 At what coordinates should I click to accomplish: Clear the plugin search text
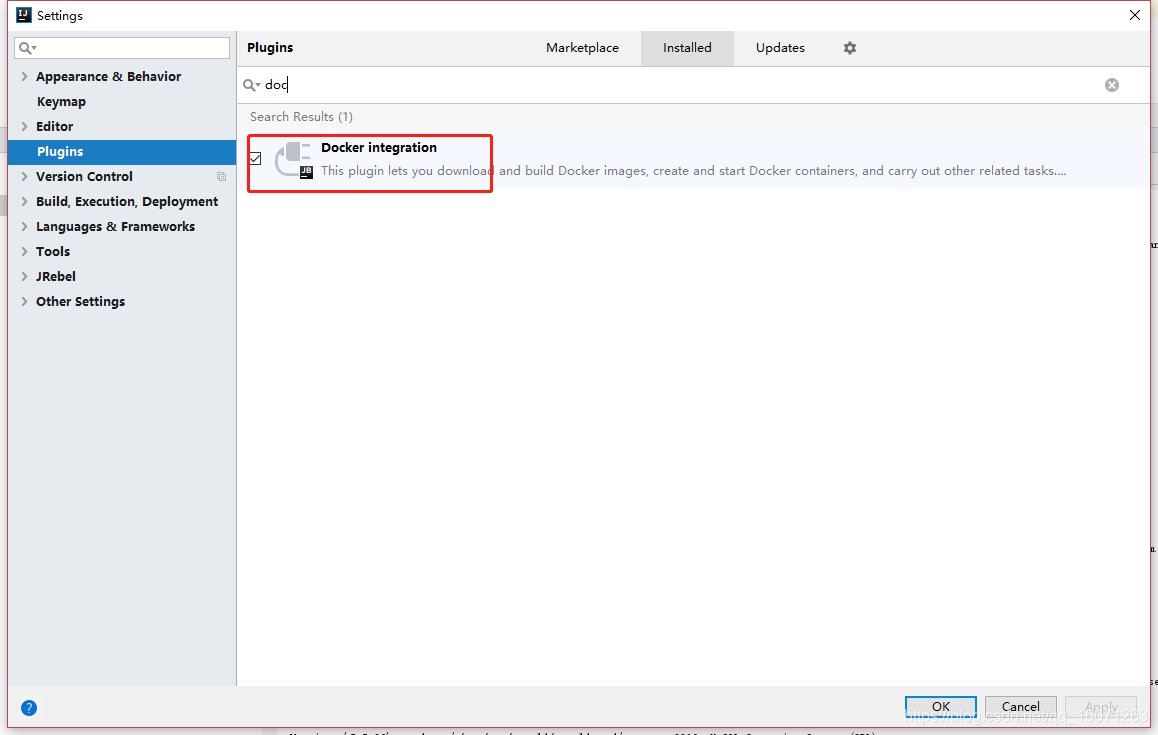(x=1111, y=85)
